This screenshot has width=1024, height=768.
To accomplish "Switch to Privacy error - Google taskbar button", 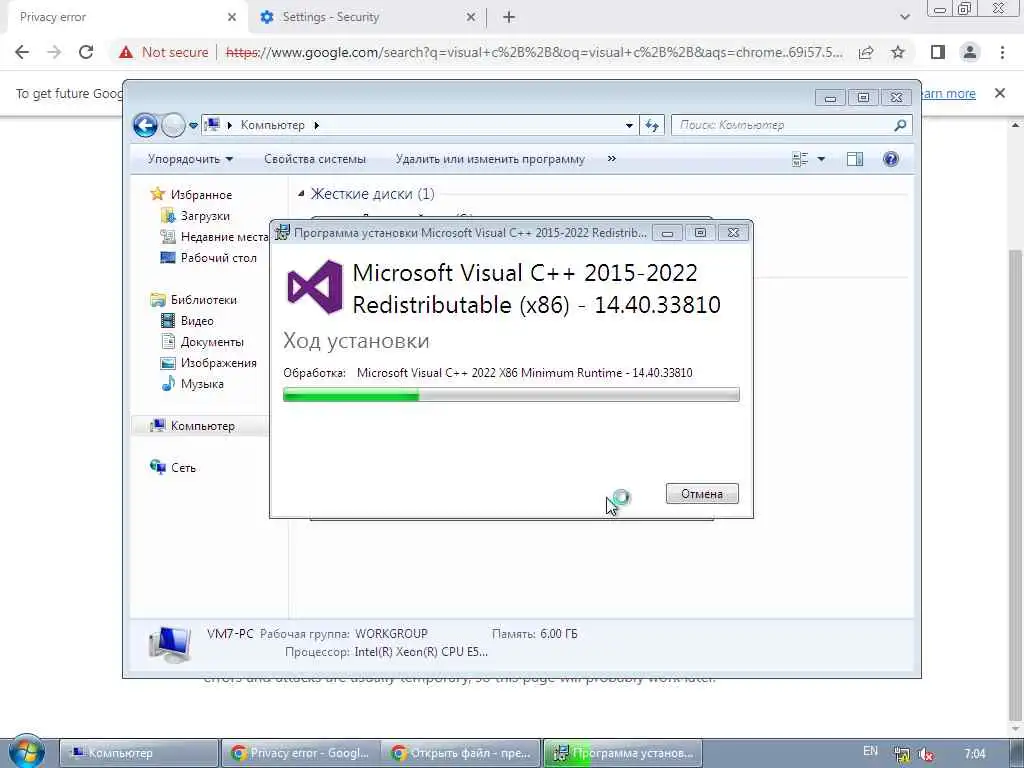I will pyautogui.click(x=300, y=753).
